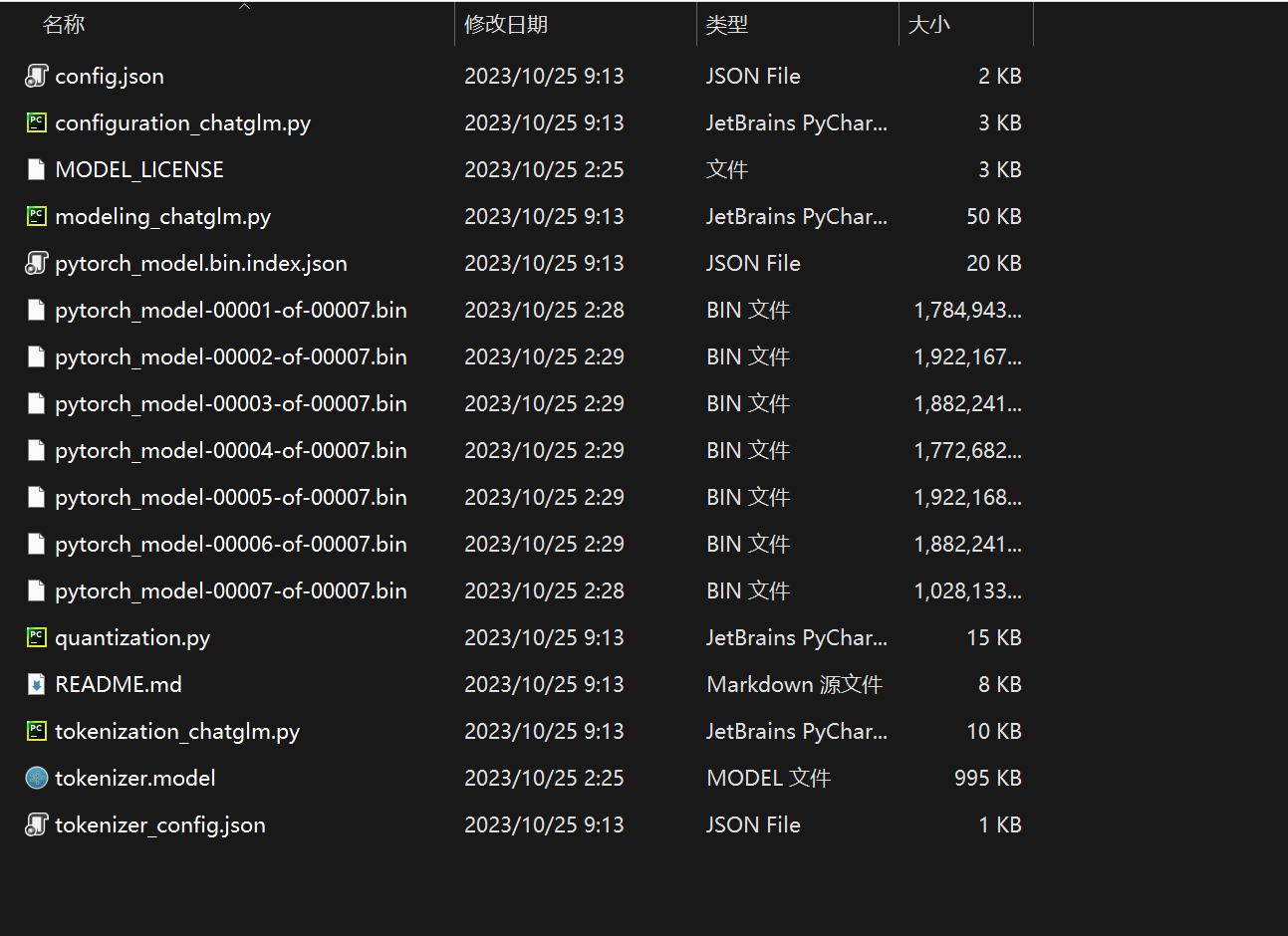Viewport: 1288px width, 936px height.
Task: Click the config.json file icon
Action: (37, 76)
